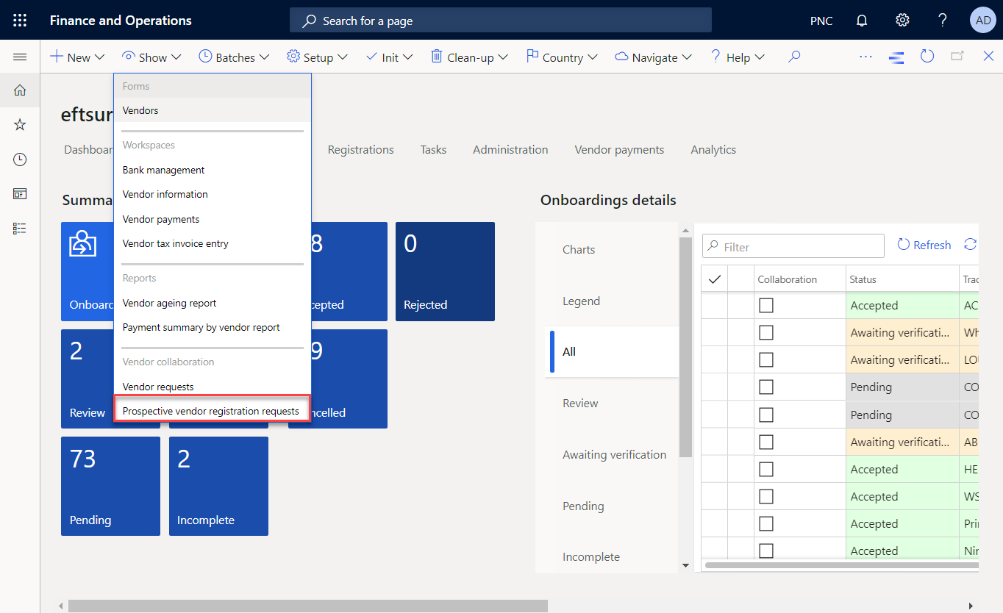Click the horizontal page scrollbar
This screenshot has width=1003, height=613.
[308, 605]
